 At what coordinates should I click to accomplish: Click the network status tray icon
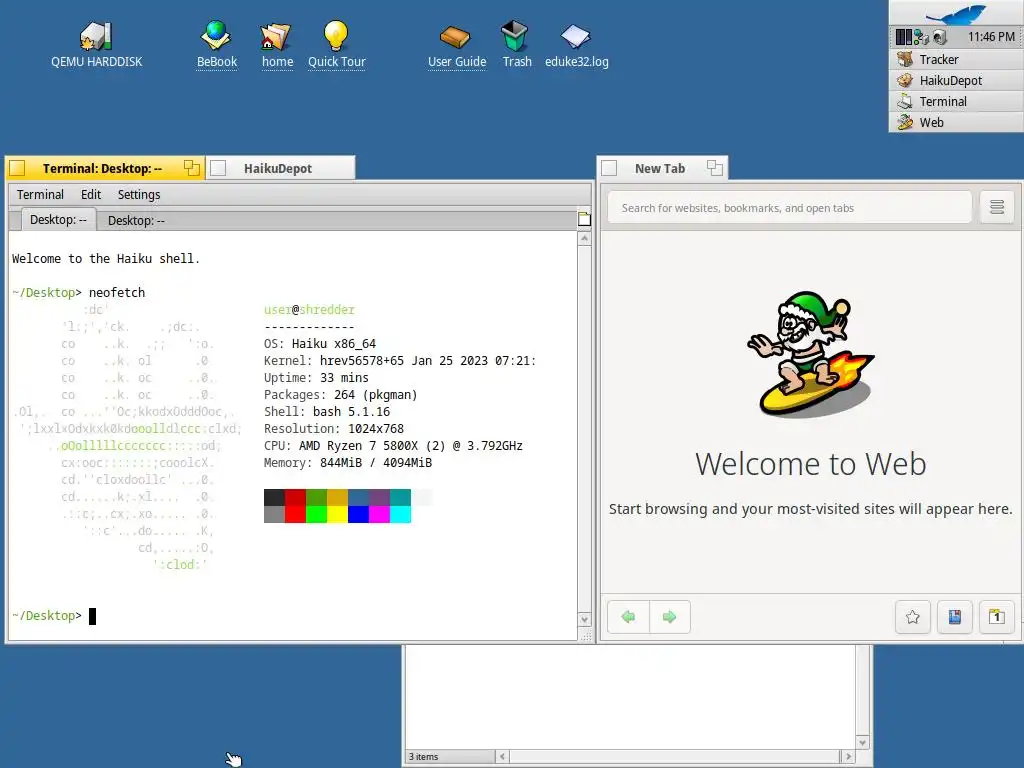[x=921, y=37]
